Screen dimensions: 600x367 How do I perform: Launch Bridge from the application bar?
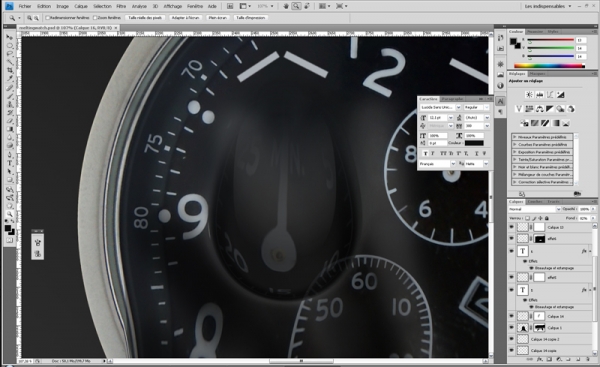tap(230, 6)
